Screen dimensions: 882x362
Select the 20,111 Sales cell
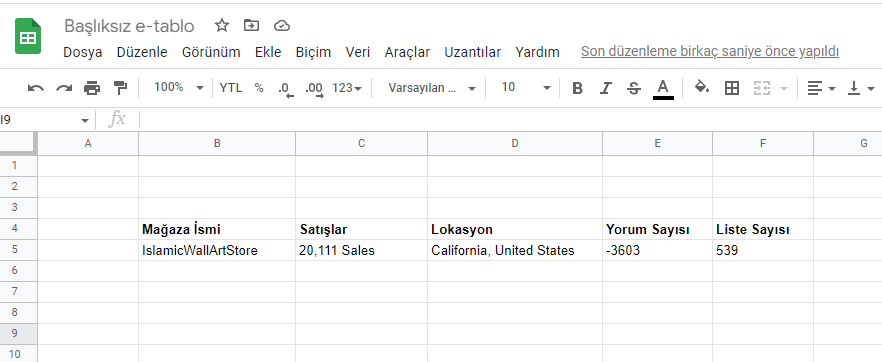[362, 250]
